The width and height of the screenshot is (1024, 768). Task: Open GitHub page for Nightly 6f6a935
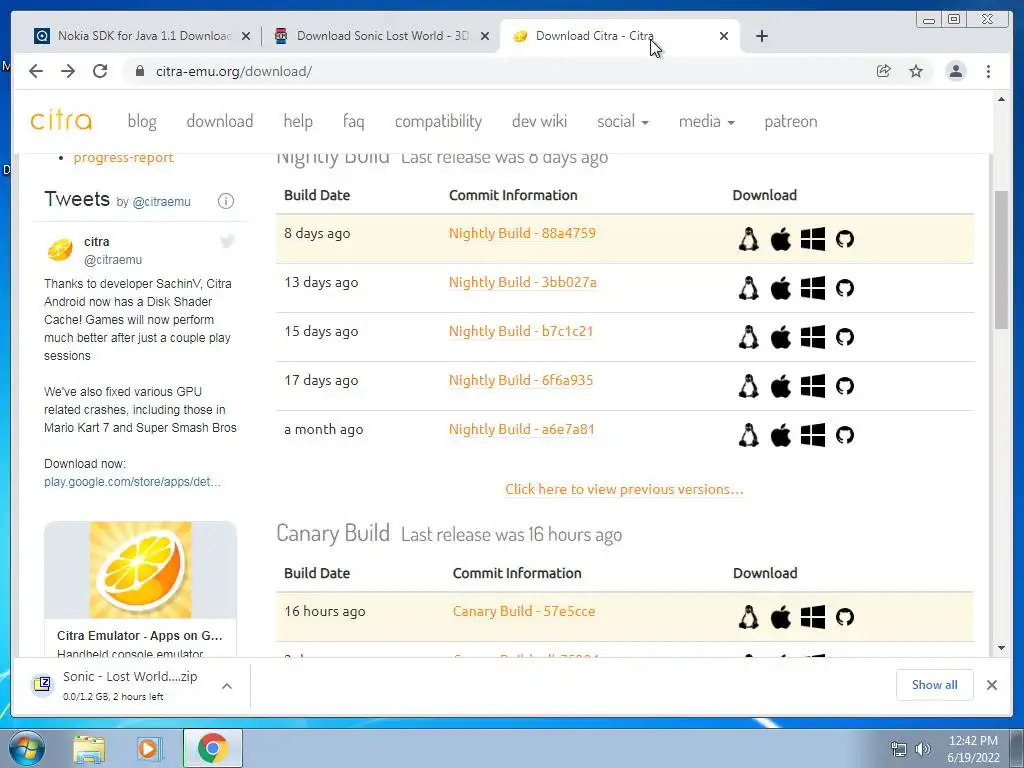[844, 386]
